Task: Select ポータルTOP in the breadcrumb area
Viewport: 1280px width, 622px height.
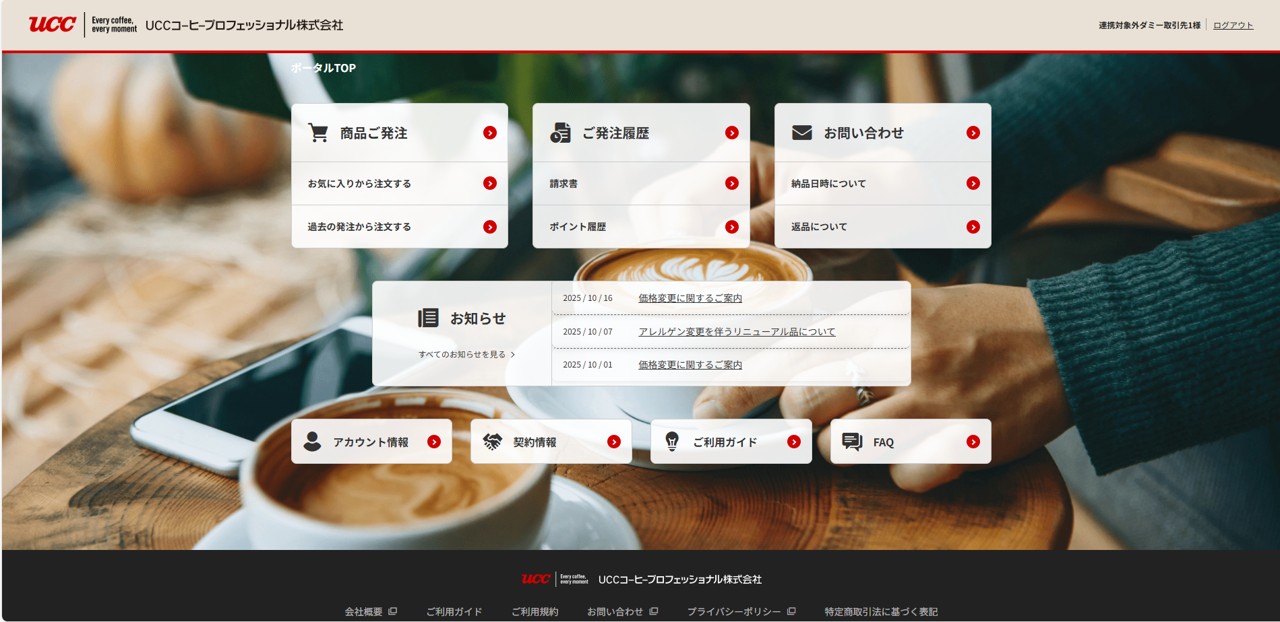Action: [x=320, y=67]
